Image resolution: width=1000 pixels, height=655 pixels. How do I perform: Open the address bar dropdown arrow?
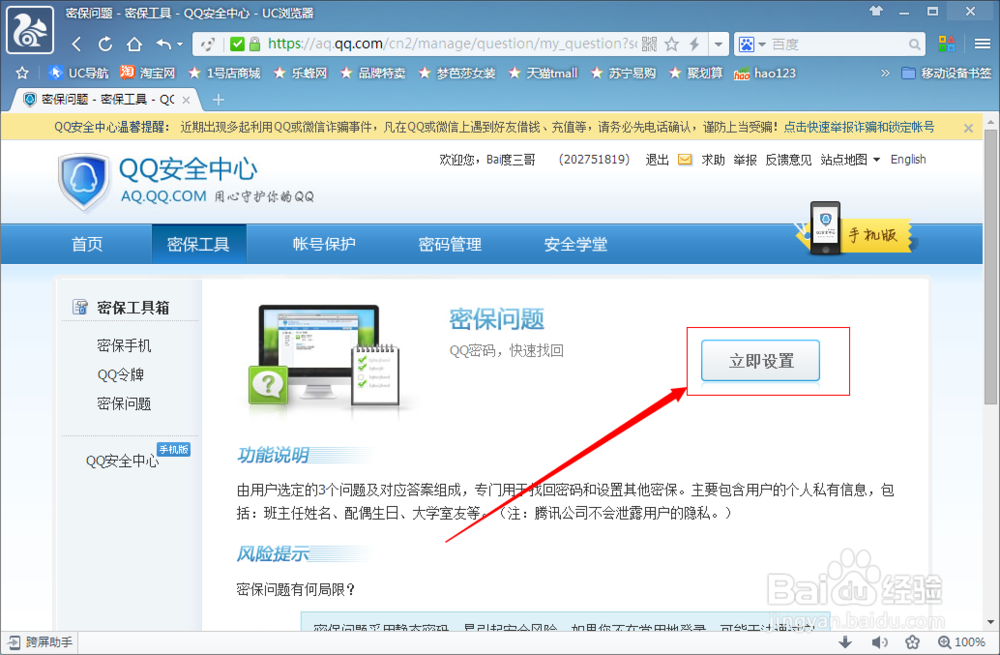click(718, 44)
